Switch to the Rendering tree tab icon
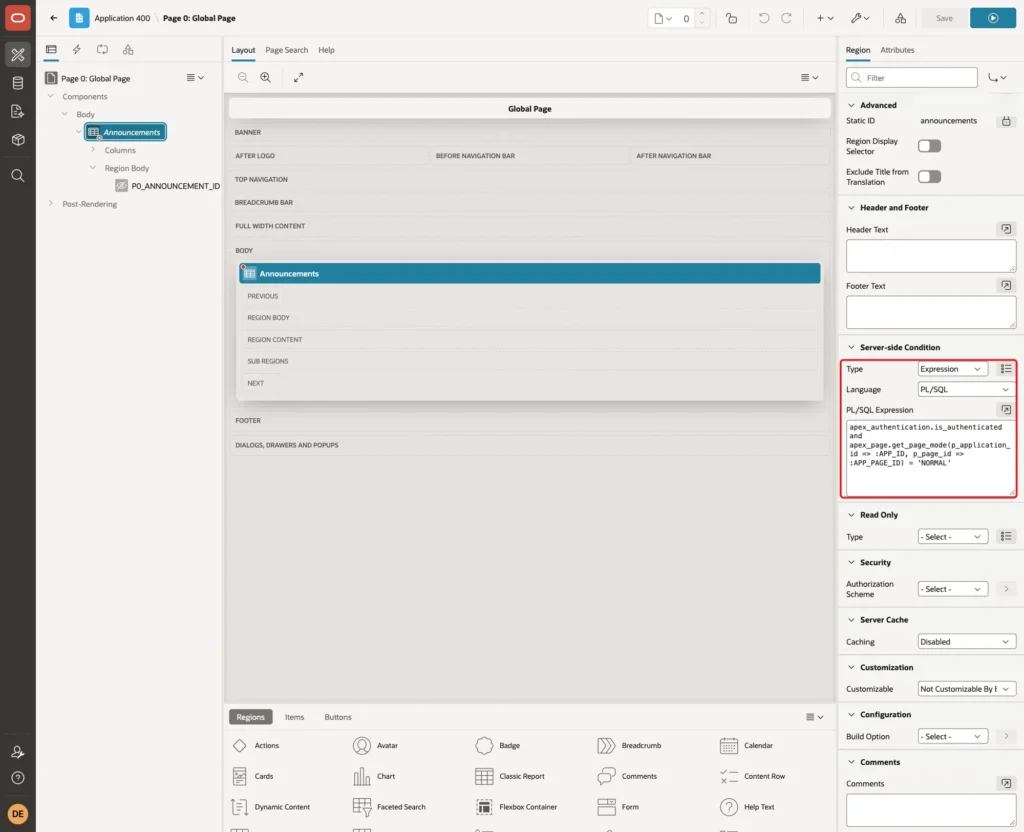The height and width of the screenshot is (832, 1024). point(51,50)
